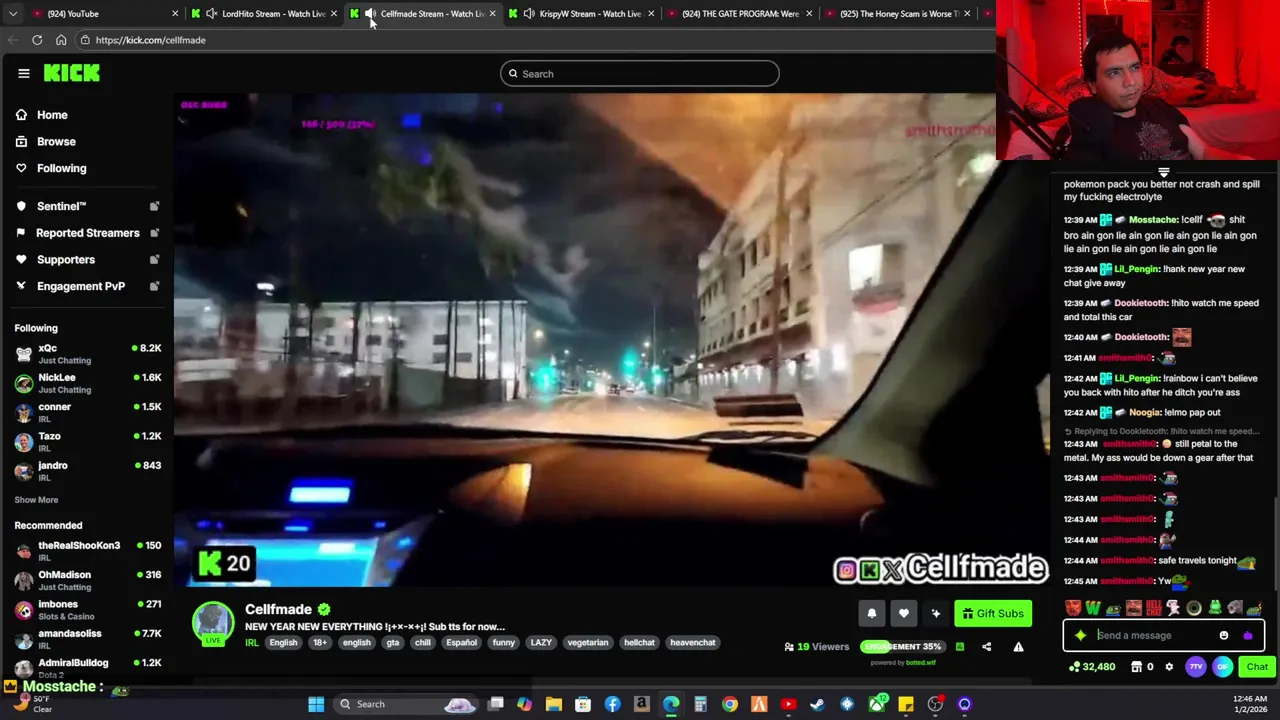1280x720 pixels.
Task: Open the channel shop icon
Action: pyautogui.click(x=1137, y=667)
